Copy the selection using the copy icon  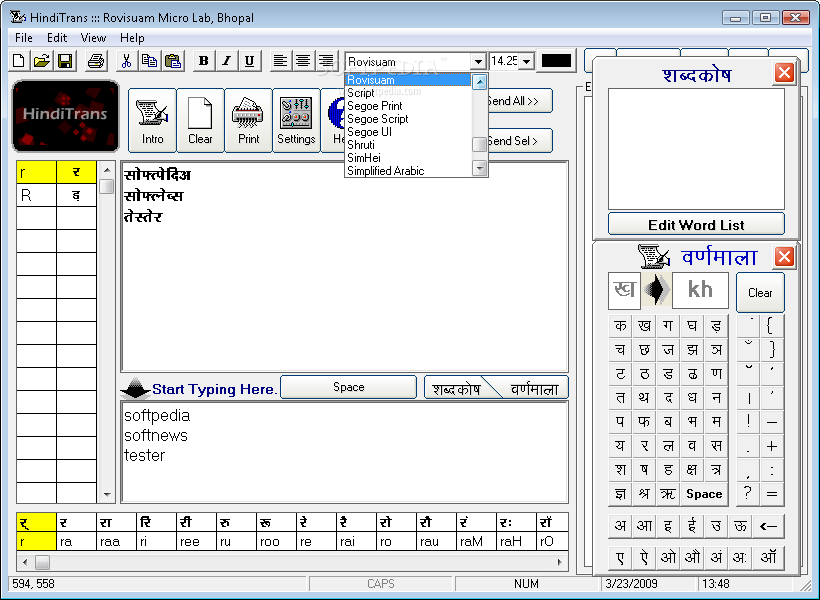(x=150, y=61)
